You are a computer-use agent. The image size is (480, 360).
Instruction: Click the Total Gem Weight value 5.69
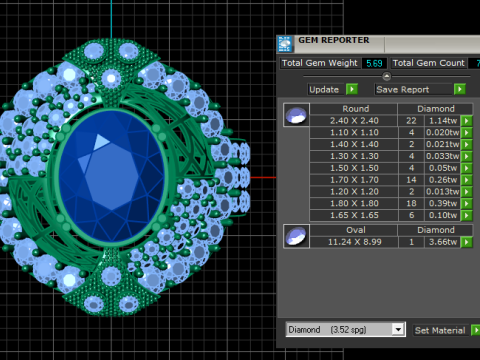pyautogui.click(x=374, y=63)
